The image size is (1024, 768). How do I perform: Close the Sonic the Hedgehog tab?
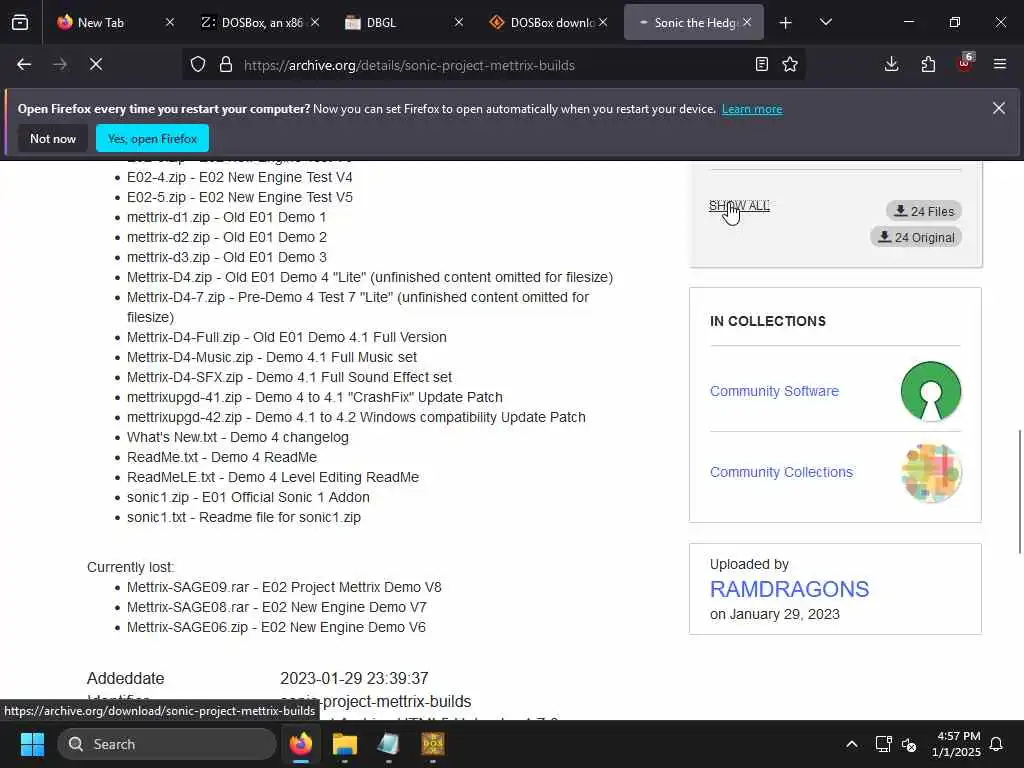[x=747, y=23]
